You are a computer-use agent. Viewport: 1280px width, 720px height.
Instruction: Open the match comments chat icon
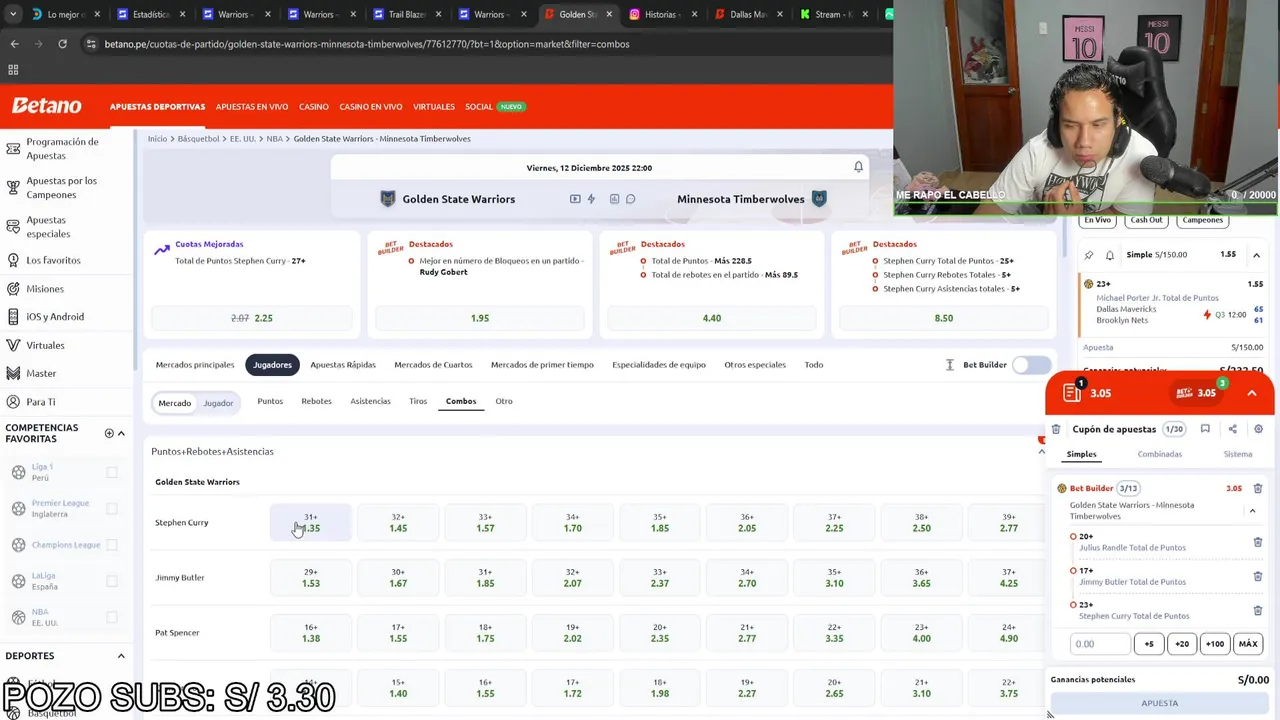pos(631,199)
